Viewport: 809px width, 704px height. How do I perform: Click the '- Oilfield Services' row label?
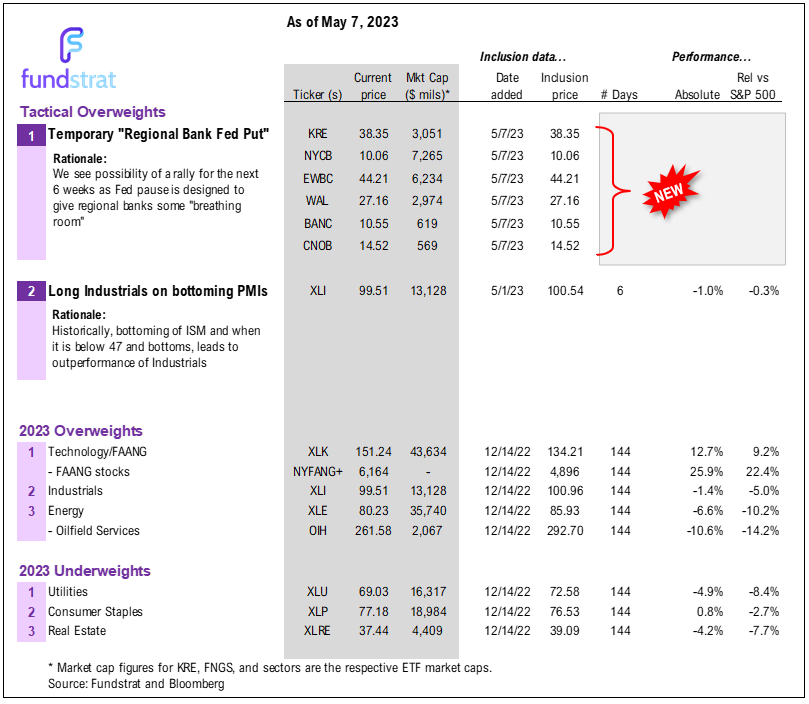click(94, 531)
